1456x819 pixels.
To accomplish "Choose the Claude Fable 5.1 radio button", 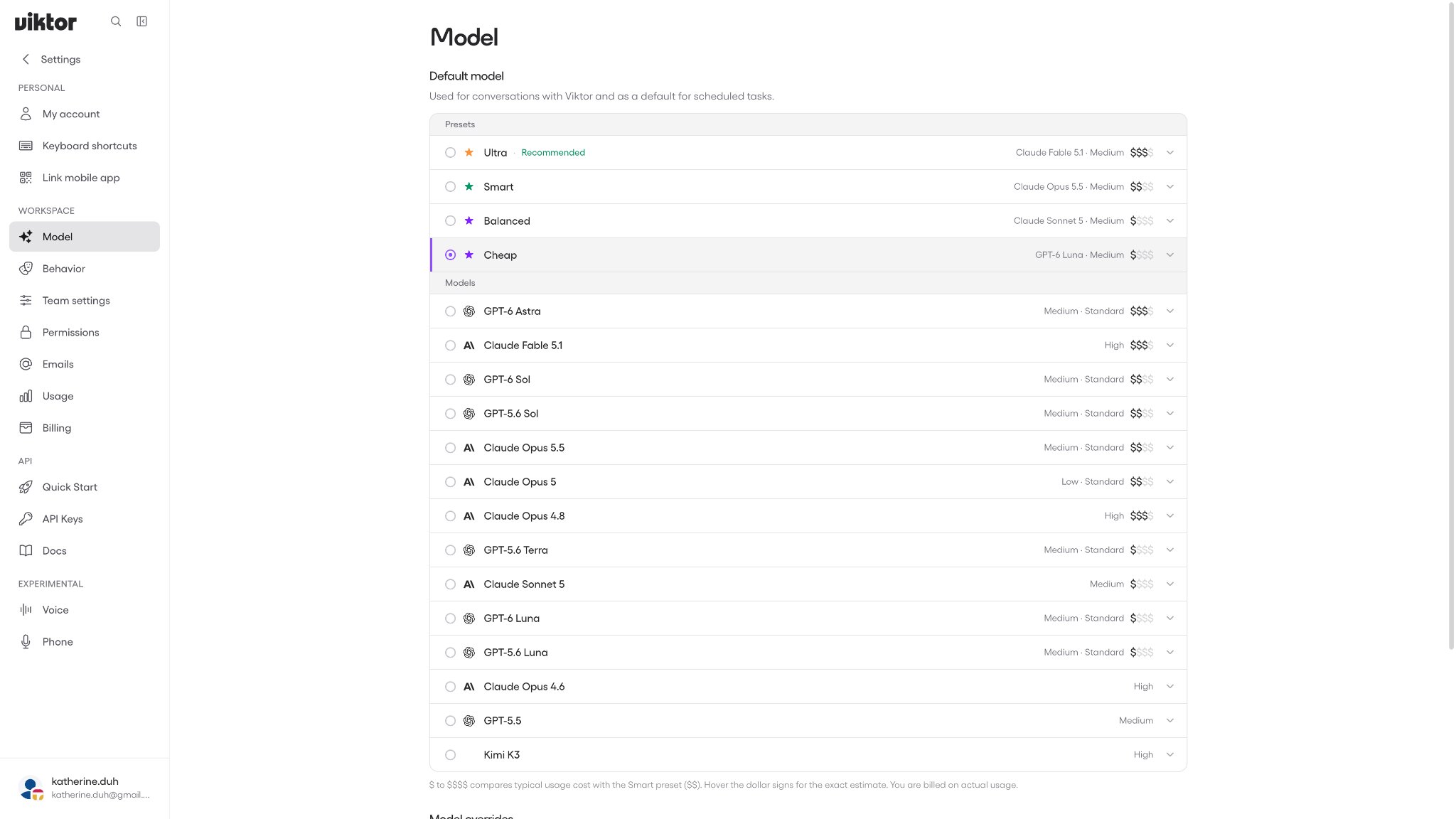I will click(451, 346).
